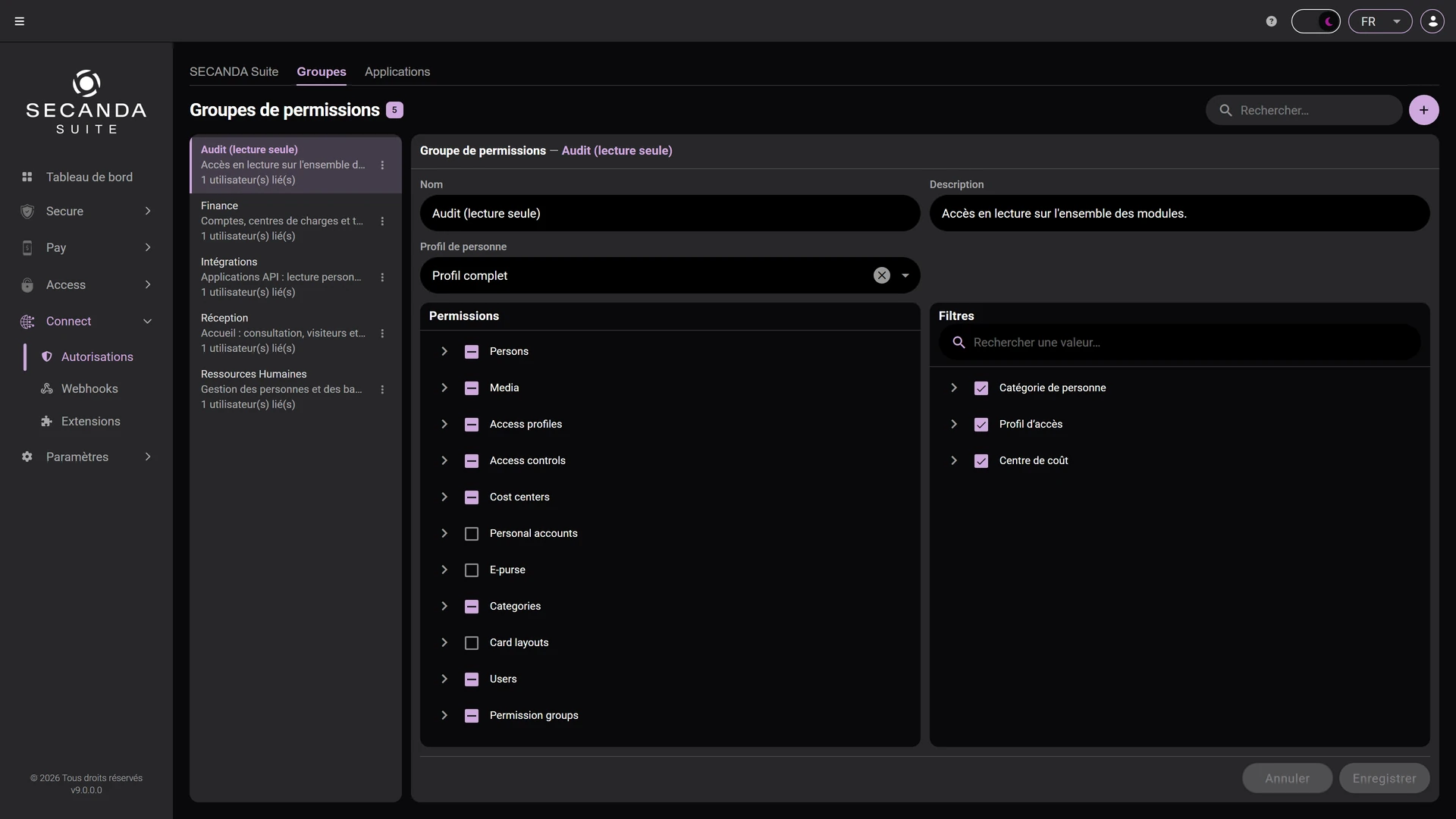Expand the Secure sidebar section
1456x819 pixels.
pyautogui.click(x=148, y=212)
